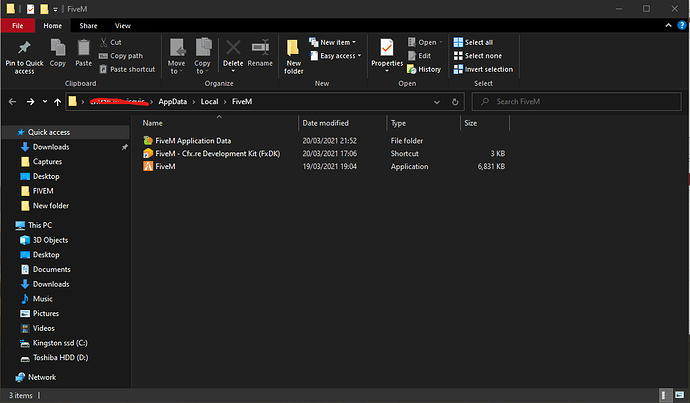Click the Rename ribbon button
The image size is (690, 403).
(x=260, y=53)
